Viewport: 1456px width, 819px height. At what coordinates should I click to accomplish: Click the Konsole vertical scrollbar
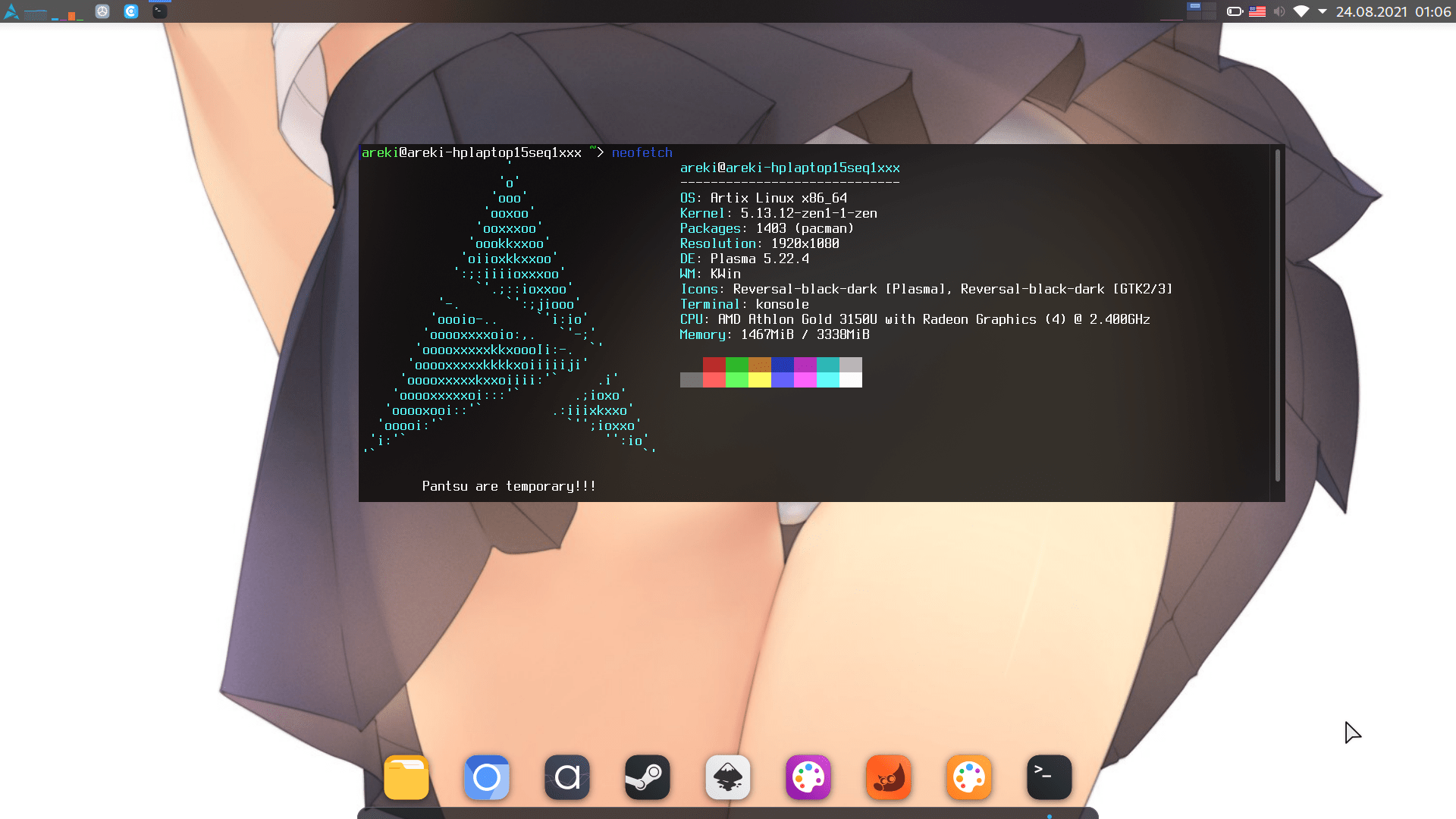pyautogui.click(x=1277, y=315)
